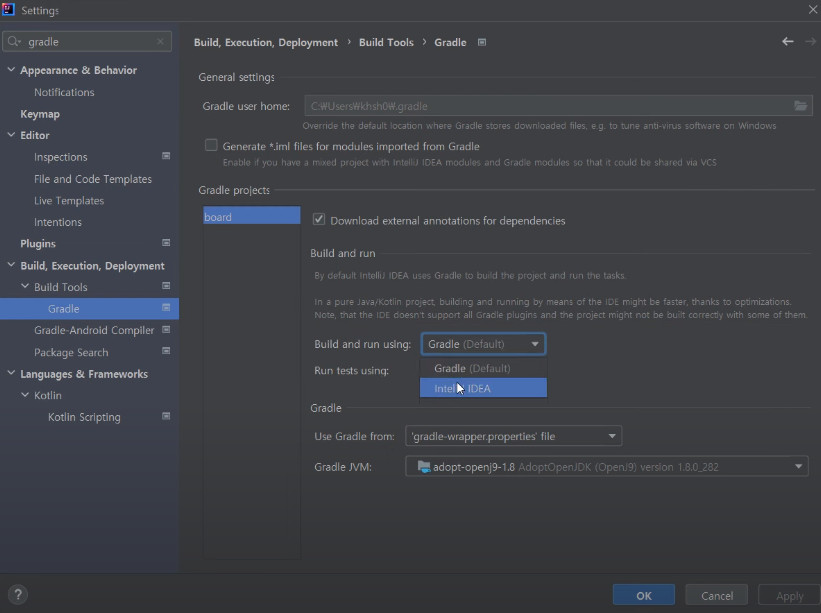Go forward with the right arrow
821x613 pixels.
coord(811,41)
